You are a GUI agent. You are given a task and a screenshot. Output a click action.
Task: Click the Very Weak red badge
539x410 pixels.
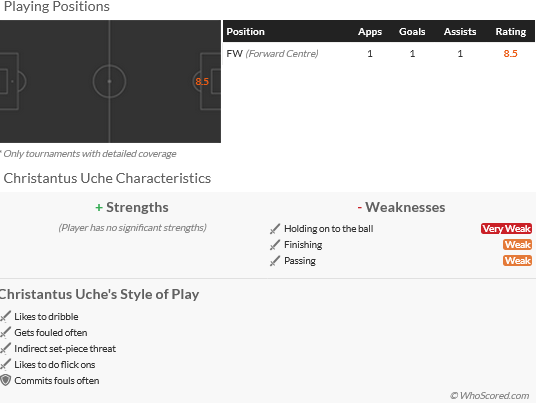[x=506, y=229]
